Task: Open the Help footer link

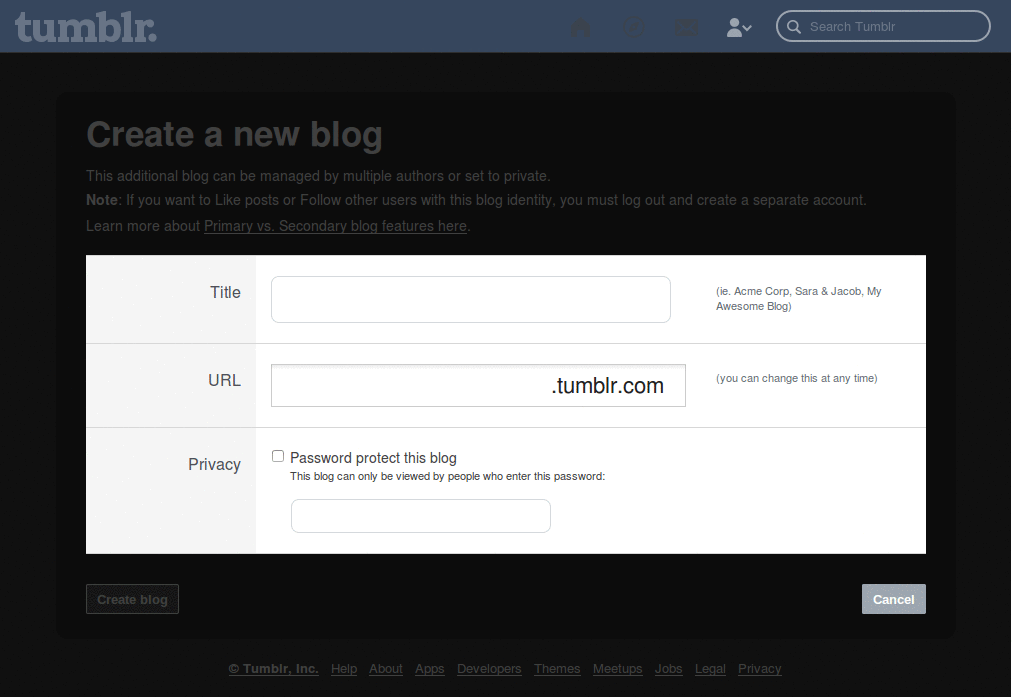Action: (344, 669)
